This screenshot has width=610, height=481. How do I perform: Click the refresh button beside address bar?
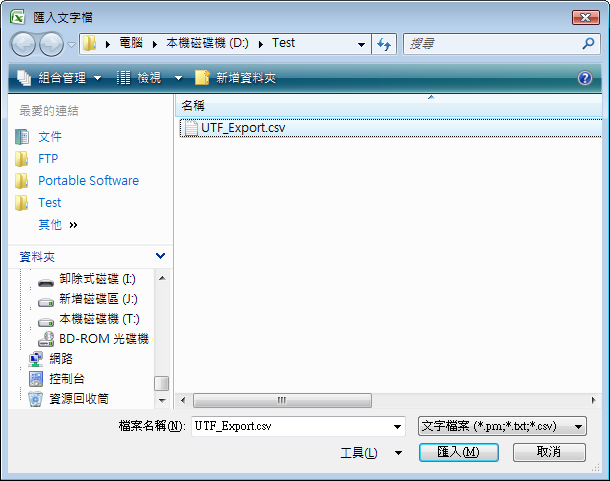pyautogui.click(x=383, y=44)
